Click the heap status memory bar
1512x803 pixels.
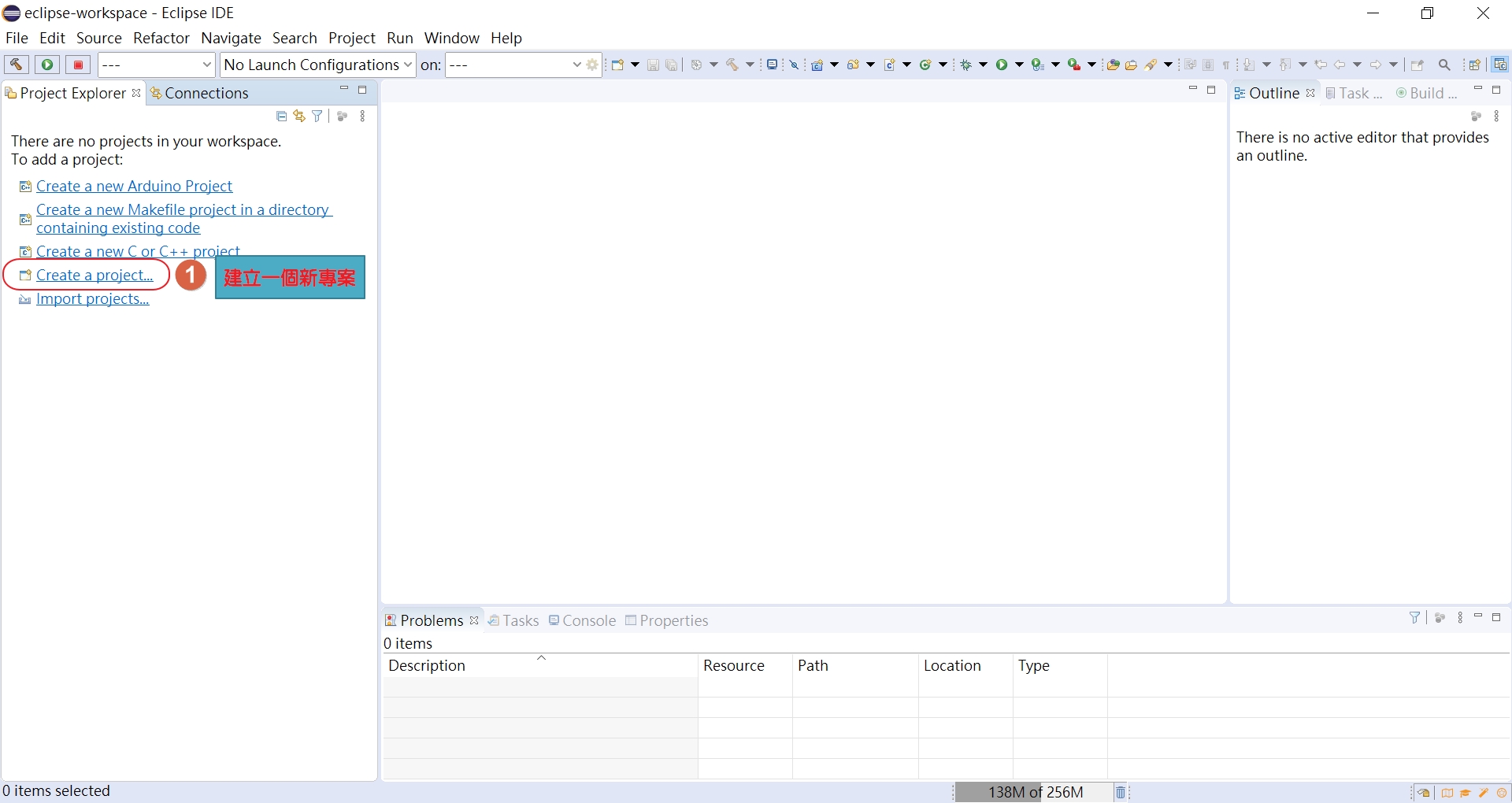[x=1036, y=792]
